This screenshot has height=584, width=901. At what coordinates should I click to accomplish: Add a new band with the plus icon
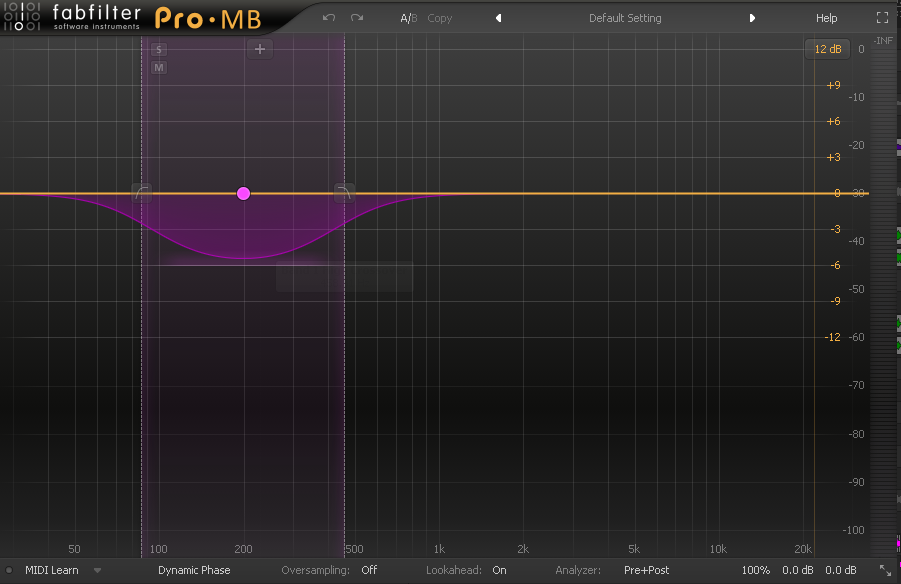point(260,48)
